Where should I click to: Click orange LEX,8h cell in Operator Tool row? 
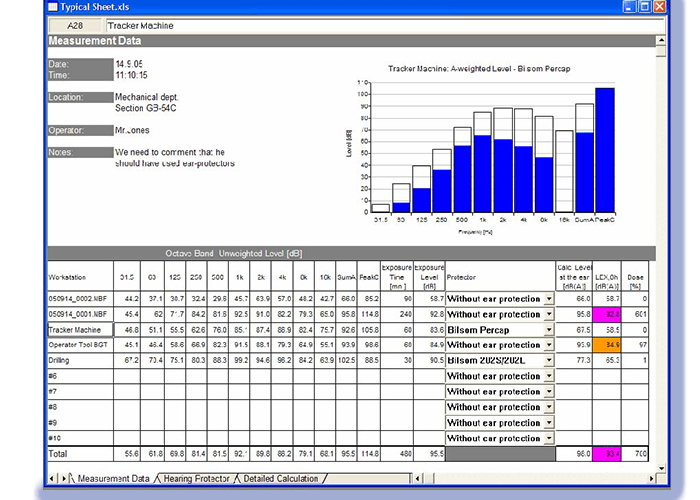point(607,345)
